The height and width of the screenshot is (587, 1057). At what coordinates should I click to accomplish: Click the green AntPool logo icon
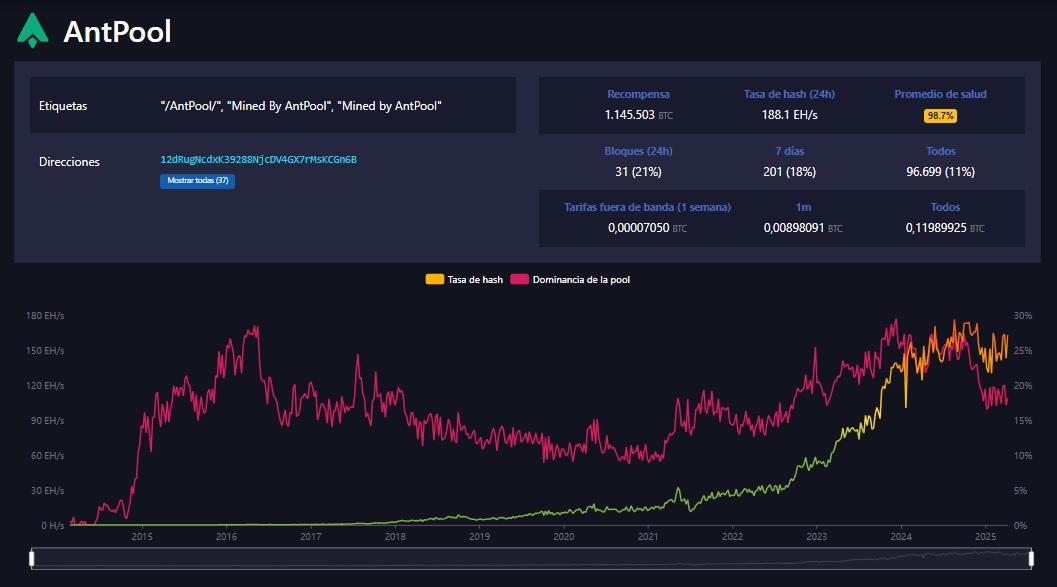33,31
